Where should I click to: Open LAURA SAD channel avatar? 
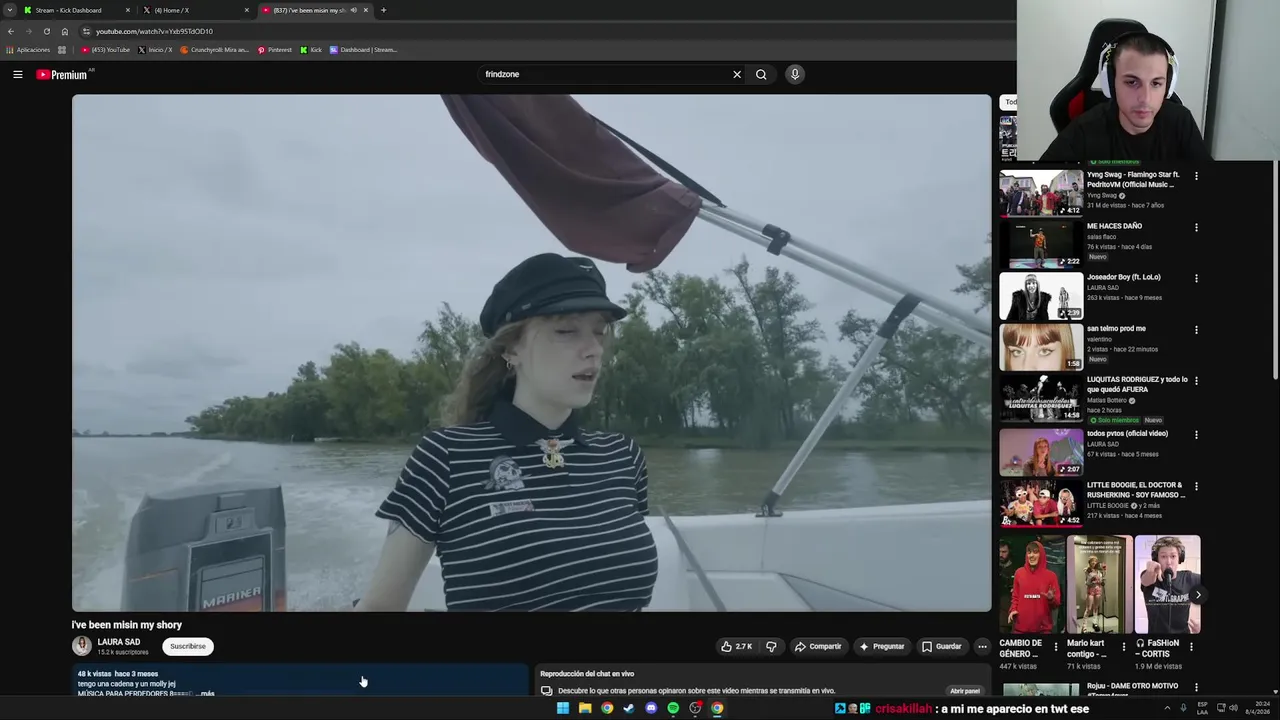point(82,646)
